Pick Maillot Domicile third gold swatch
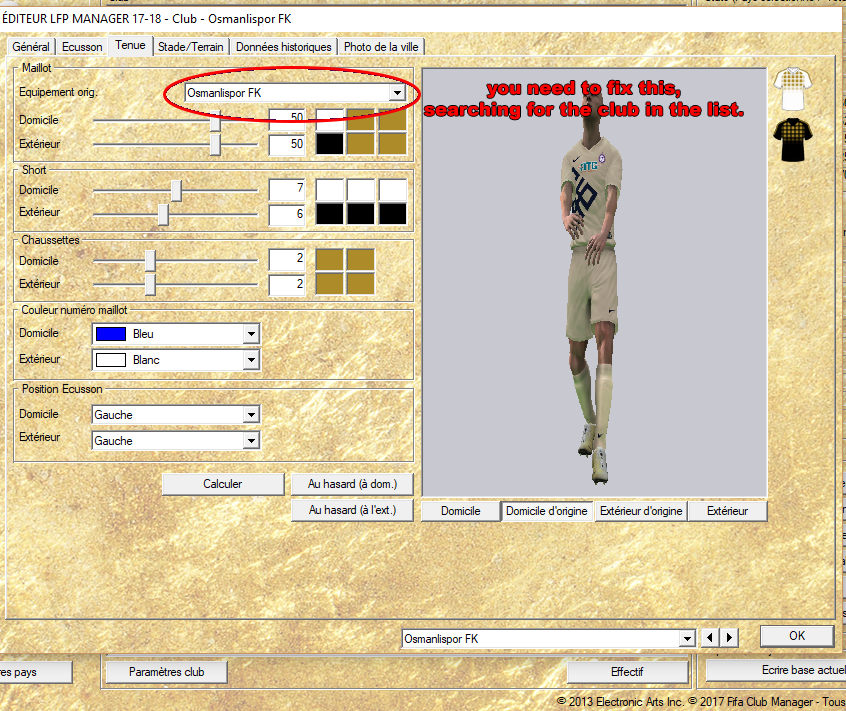Screen dimensions: 846x711 [393, 120]
